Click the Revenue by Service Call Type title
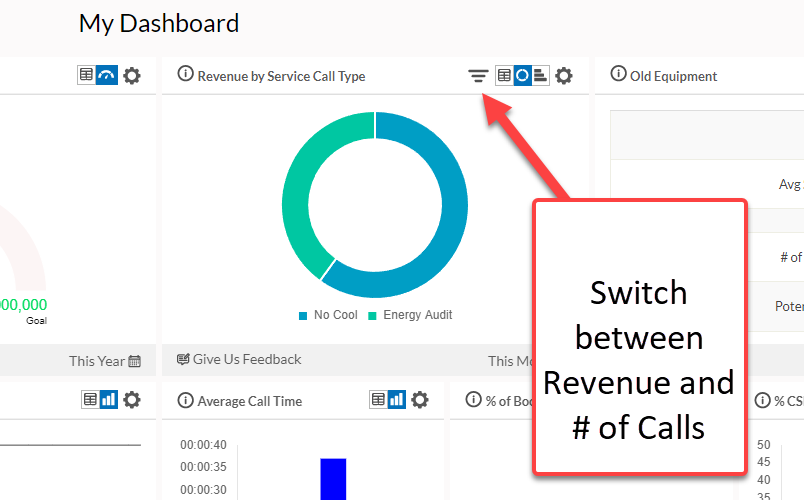The image size is (804, 500). (x=282, y=76)
